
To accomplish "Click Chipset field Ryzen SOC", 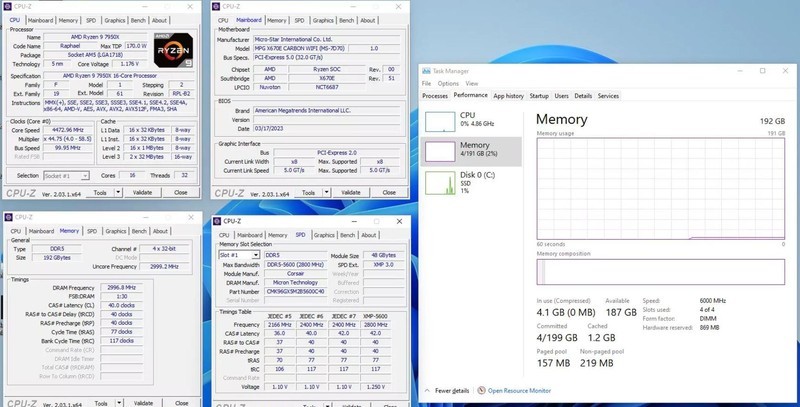I will [327, 69].
